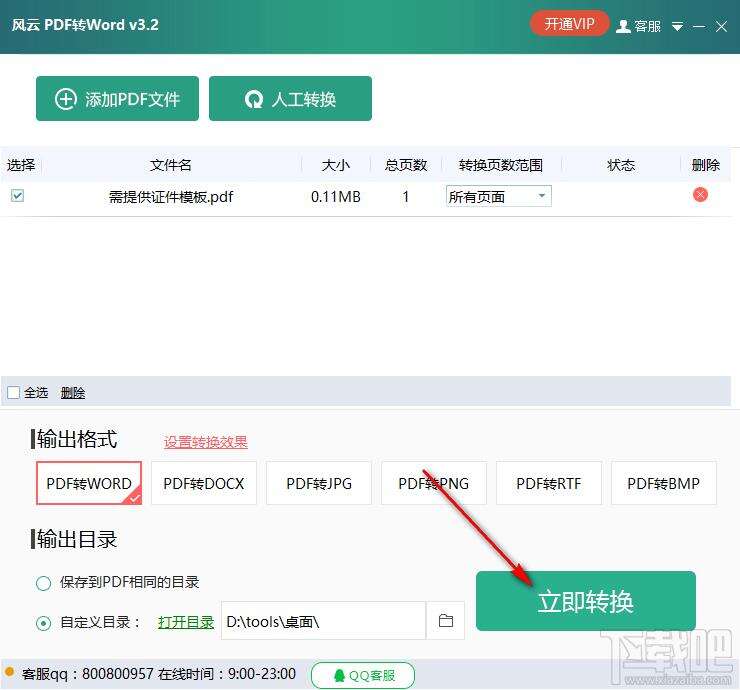Image resolution: width=740 pixels, height=690 pixels.
Task: Click the 选择 column header
Action: [x=21, y=165]
